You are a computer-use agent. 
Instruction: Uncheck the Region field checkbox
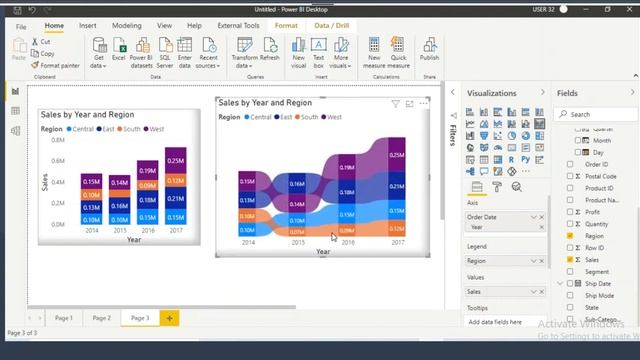coord(570,236)
